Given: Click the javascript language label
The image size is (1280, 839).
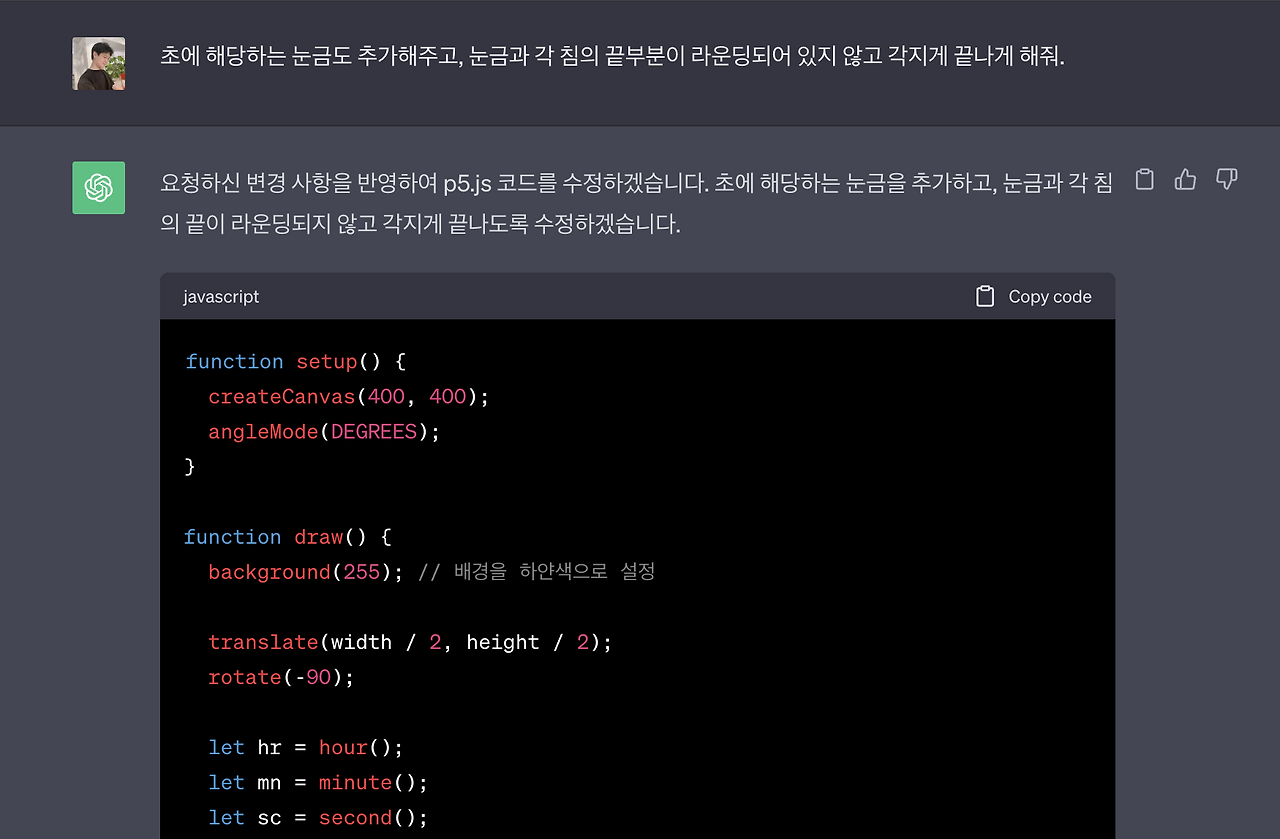Looking at the screenshot, I should click(x=220, y=296).
